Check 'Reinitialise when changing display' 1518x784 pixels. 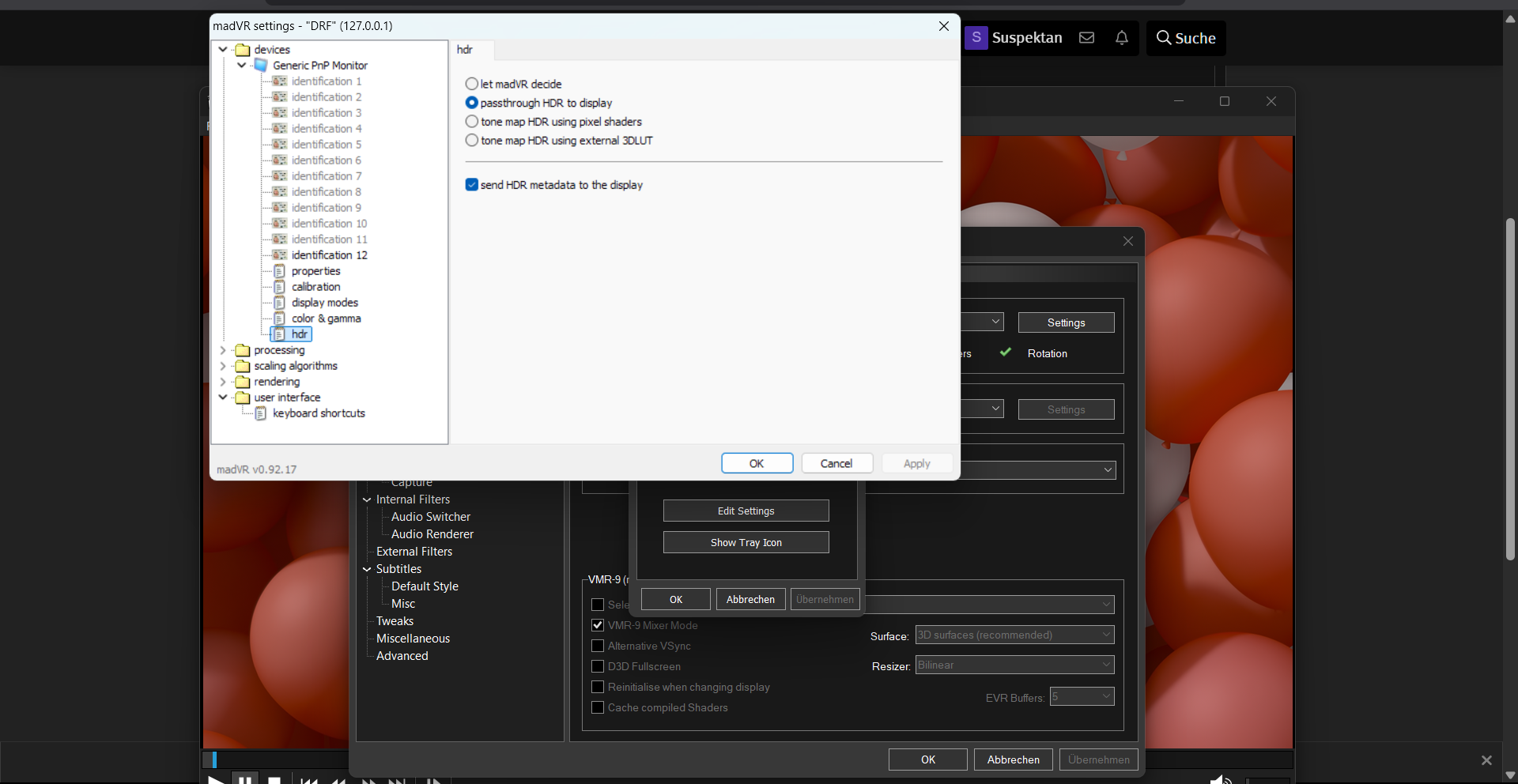598,687
